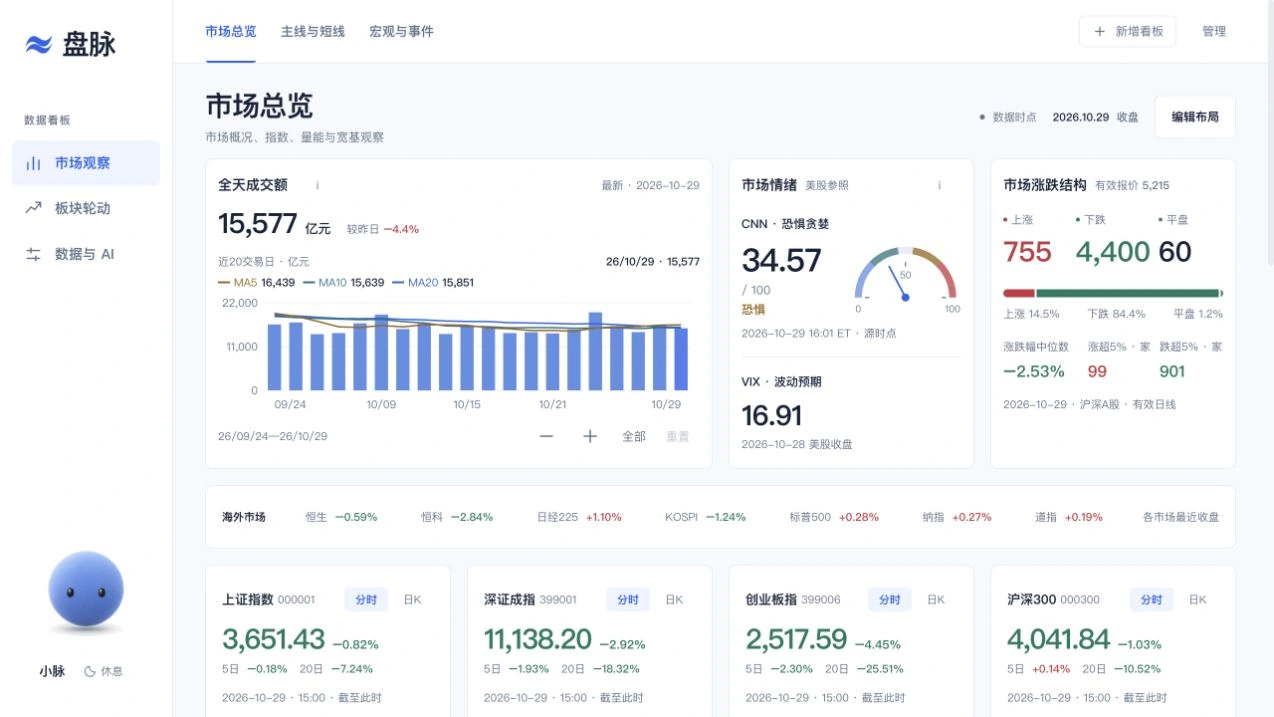Click the 沪深300 value 4,041.84
Image resolution: width=1274 pixels, height=717 pixels.
tap(1059, 639)
